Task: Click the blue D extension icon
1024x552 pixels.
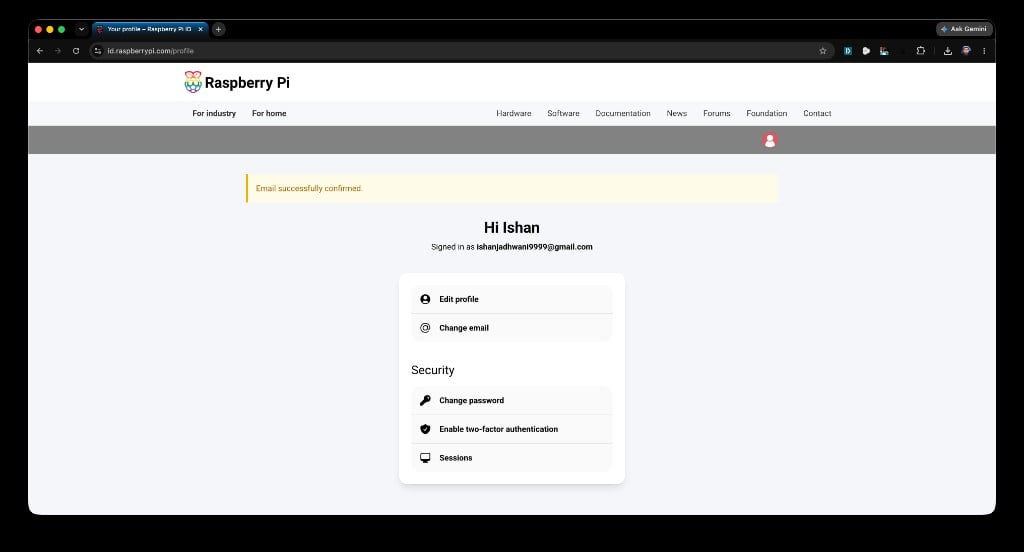Action: tap(848, 50)
